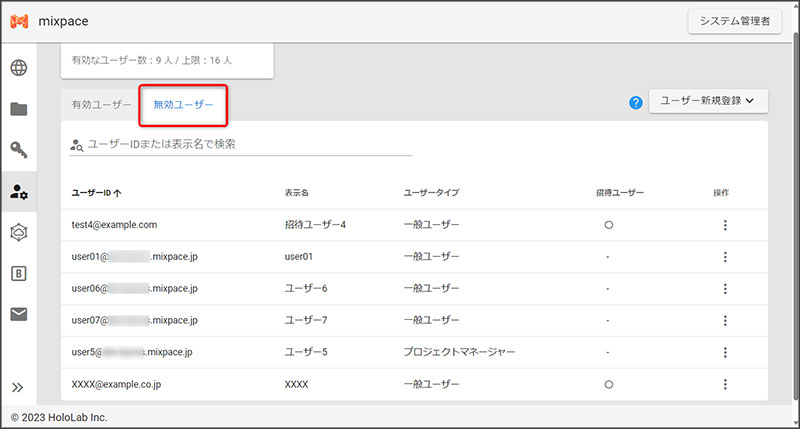Open three-dot menu for ユーザー5 row
Screen dimensions: 800x429
coord(725,352)
